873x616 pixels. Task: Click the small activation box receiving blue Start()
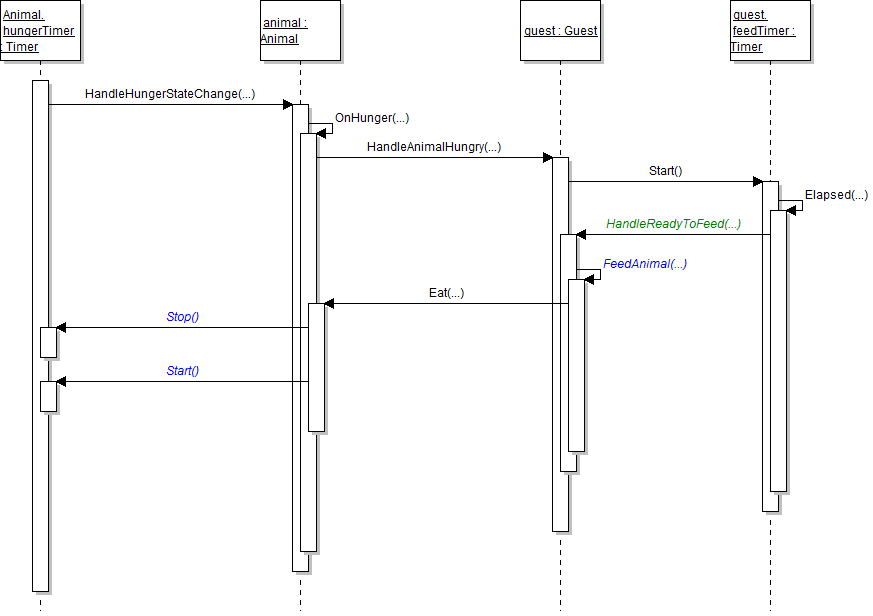coord(48,396)
